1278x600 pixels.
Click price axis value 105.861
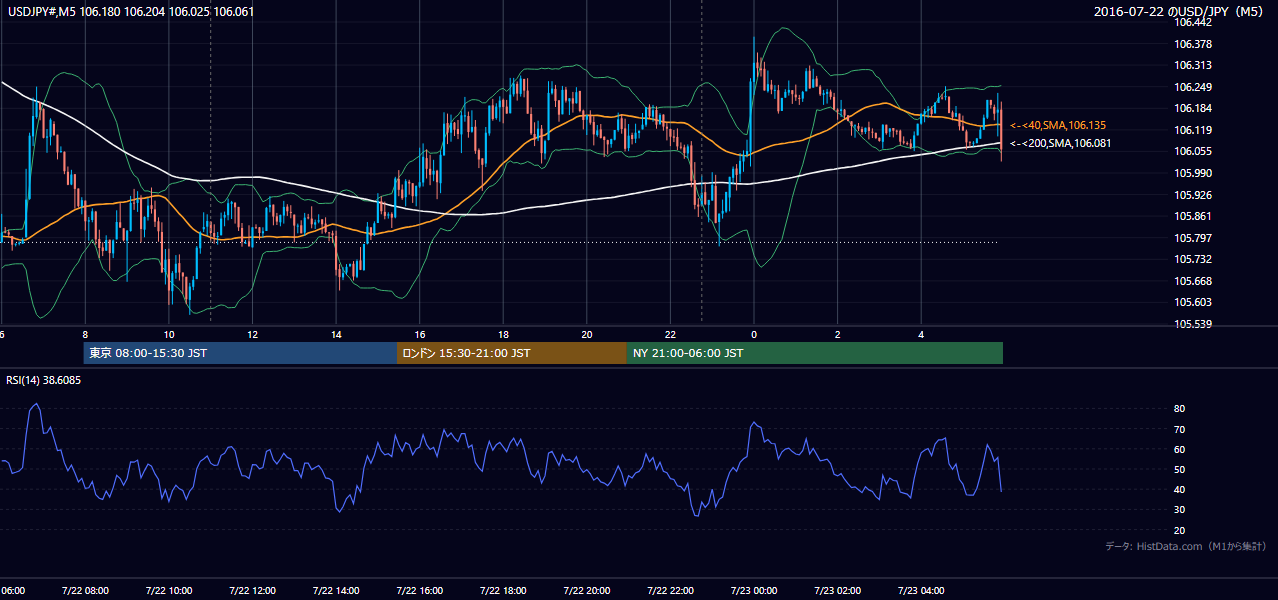coord(1194,216)
